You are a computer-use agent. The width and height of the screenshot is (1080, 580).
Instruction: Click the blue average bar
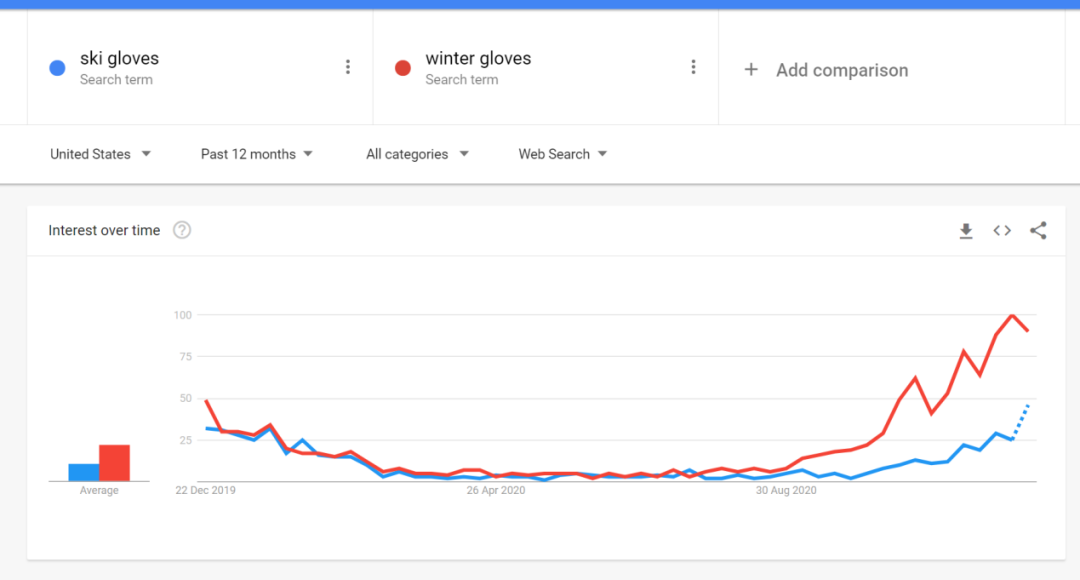[x=83, y=472]
